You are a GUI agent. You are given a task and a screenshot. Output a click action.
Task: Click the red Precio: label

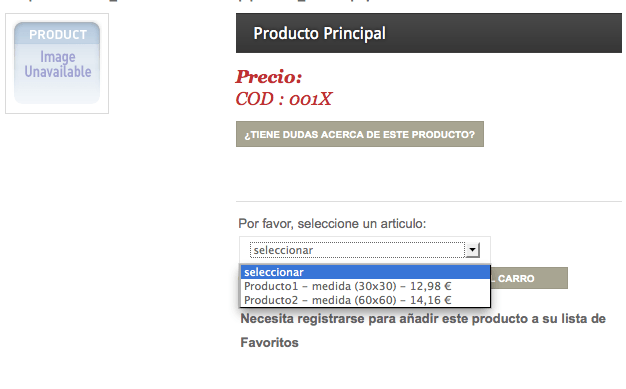coord(269,77)
